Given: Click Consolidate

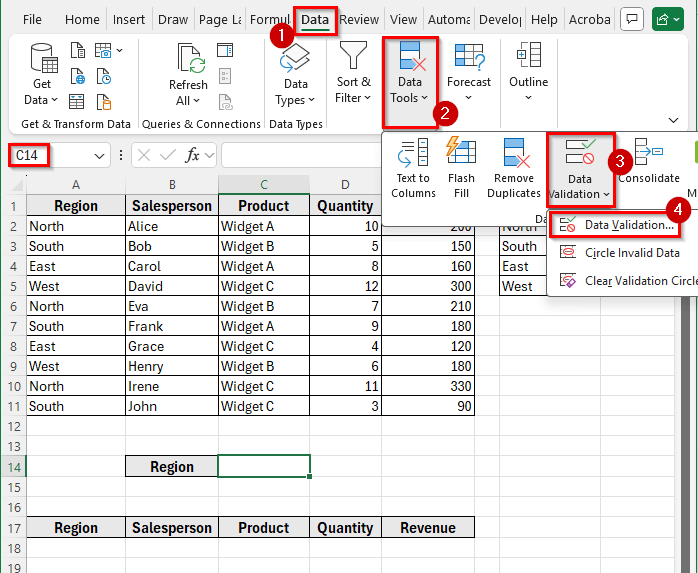Looking at the screenshot, I should tap(649, 161).
